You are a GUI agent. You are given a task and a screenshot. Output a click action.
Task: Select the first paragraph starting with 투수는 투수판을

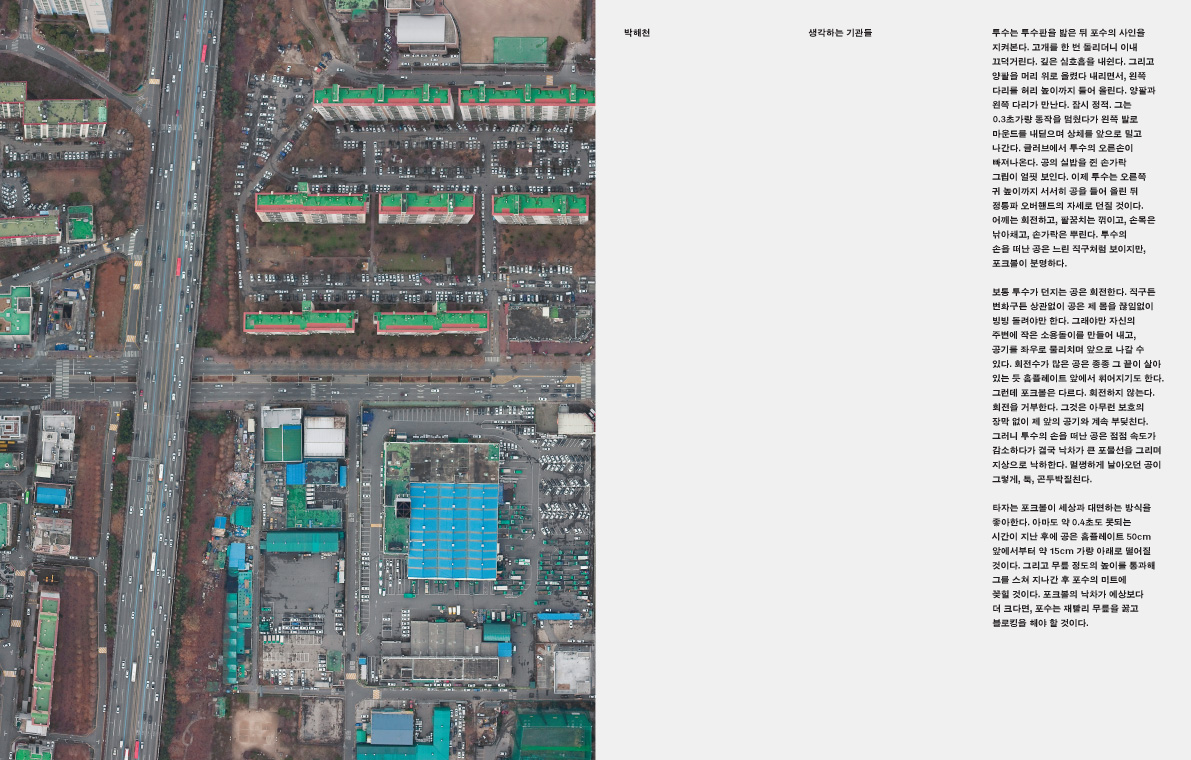(x=1070, y=148)
